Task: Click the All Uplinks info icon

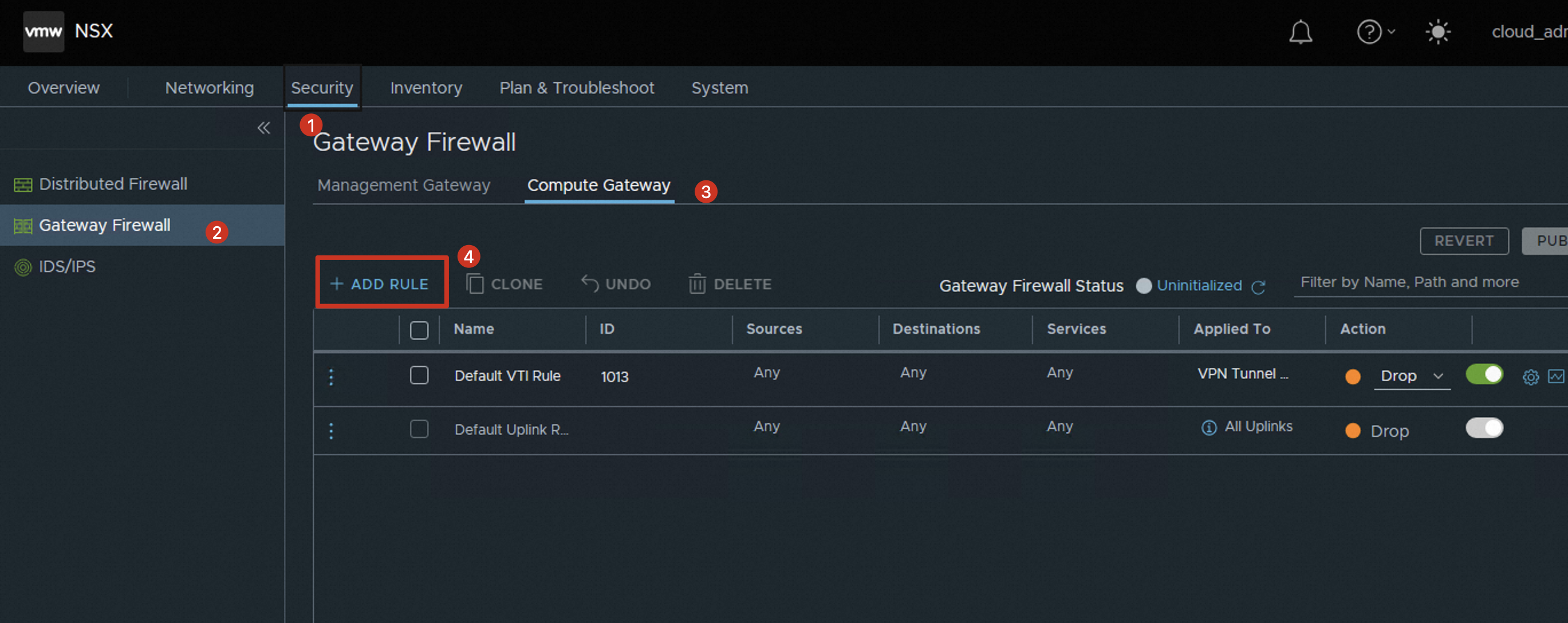Action: pyautogui.click(x=1209, y=428)
